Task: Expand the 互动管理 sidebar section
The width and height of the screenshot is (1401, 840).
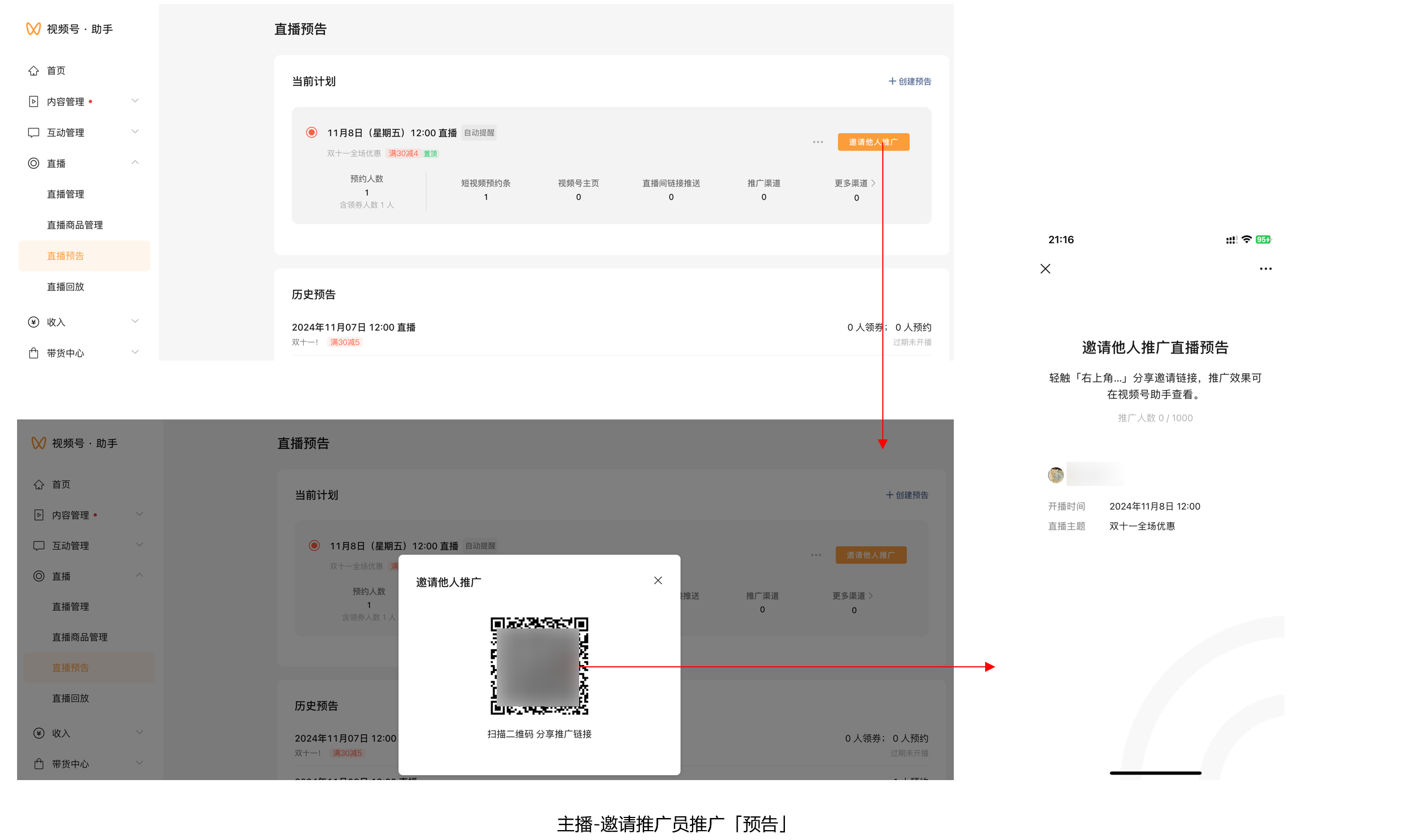Action: pyautogui.click(x=135, y=132)
